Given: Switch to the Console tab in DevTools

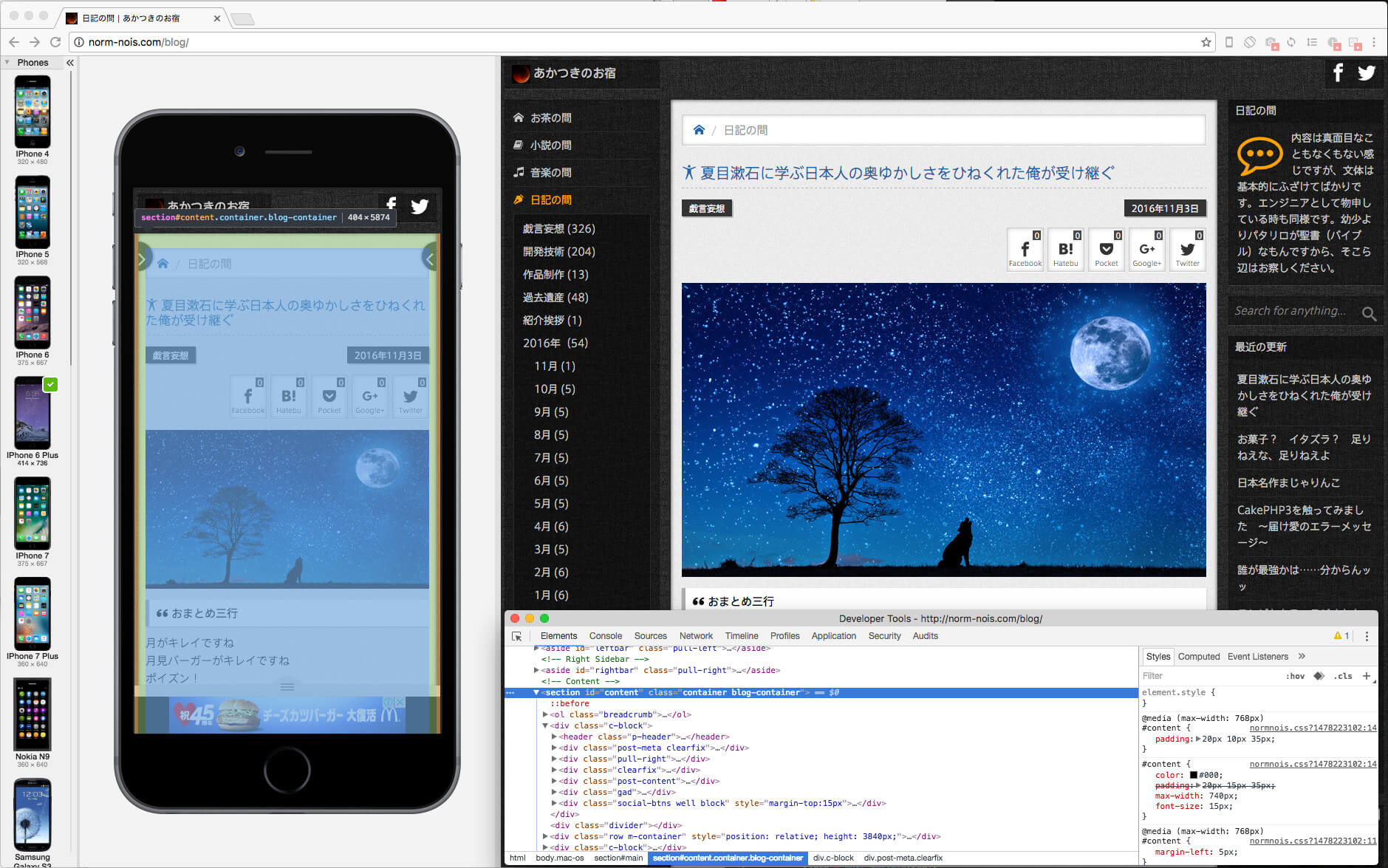Looking at the screenshot, I should (605, 636).
